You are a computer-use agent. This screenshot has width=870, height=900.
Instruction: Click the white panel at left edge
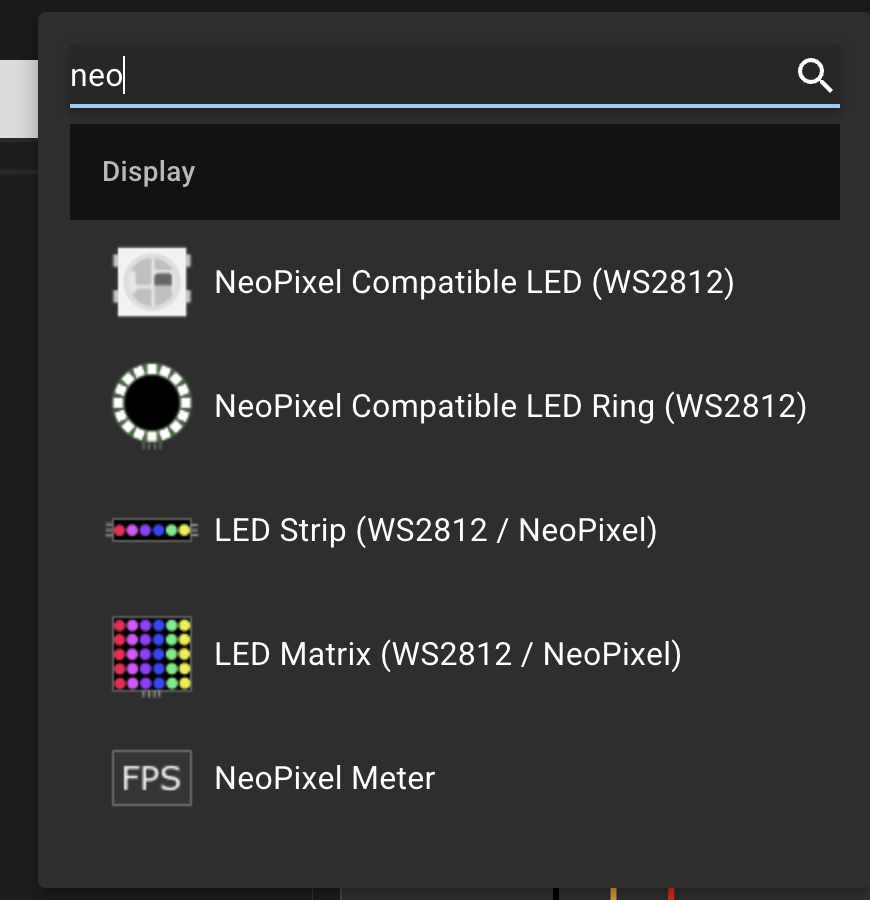18,98
